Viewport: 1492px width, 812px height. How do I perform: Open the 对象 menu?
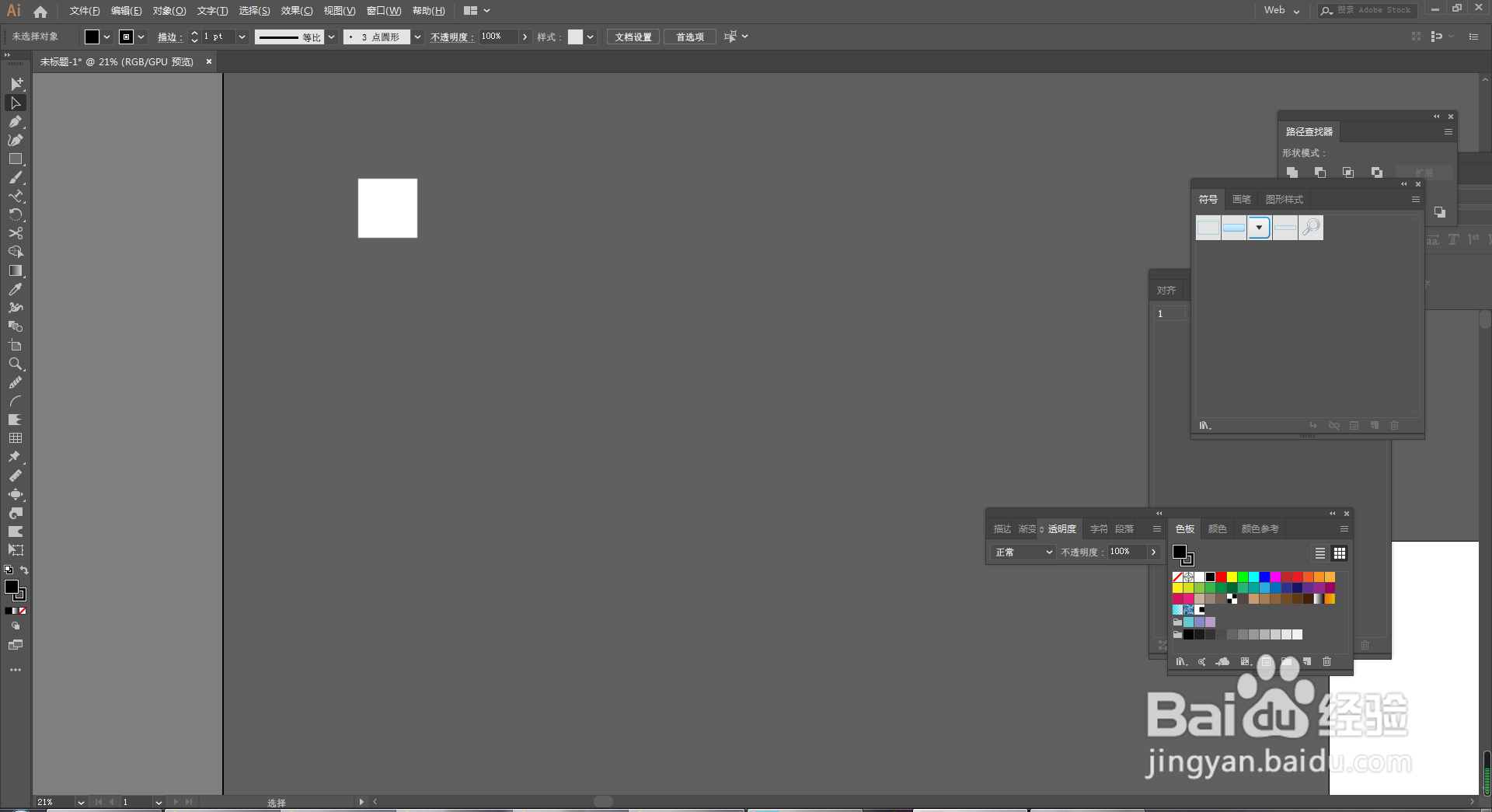[x=169, y=11]
